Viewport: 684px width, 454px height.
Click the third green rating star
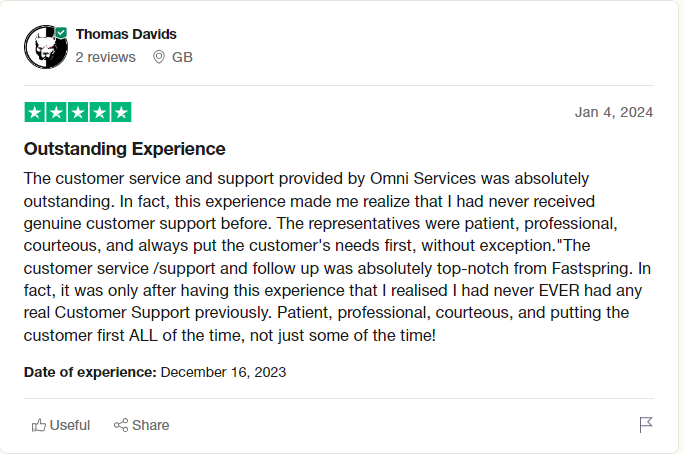tap(78, 112)
